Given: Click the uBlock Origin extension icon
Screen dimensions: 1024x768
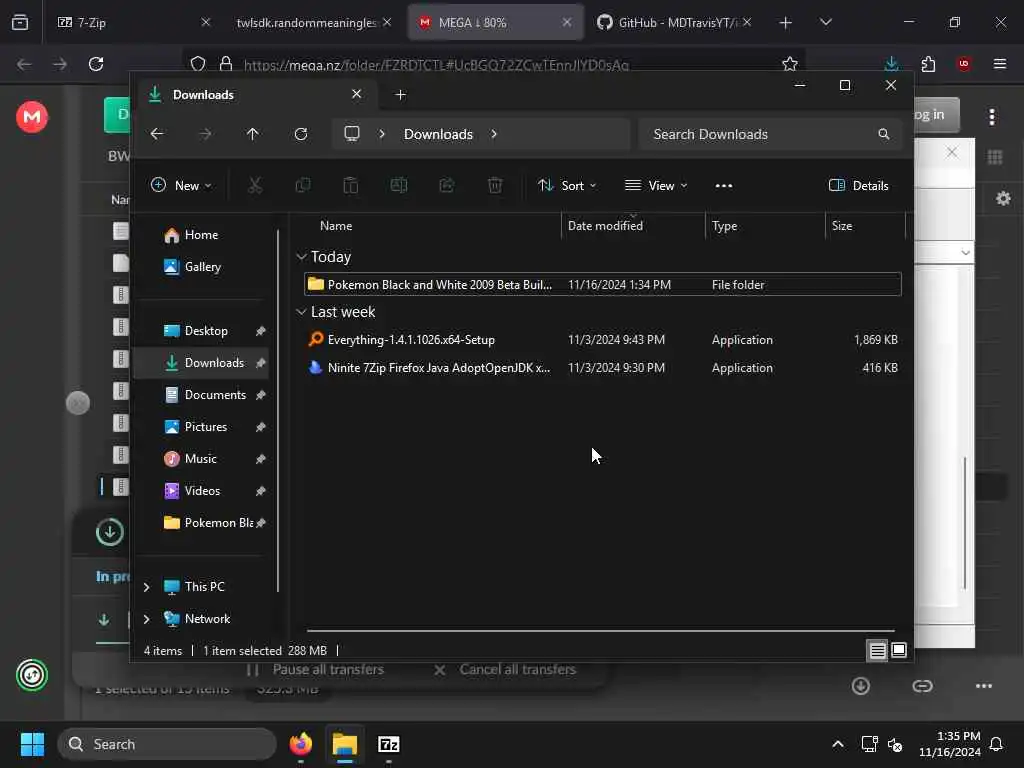Looking at the screenshot, I should (964, 64).
